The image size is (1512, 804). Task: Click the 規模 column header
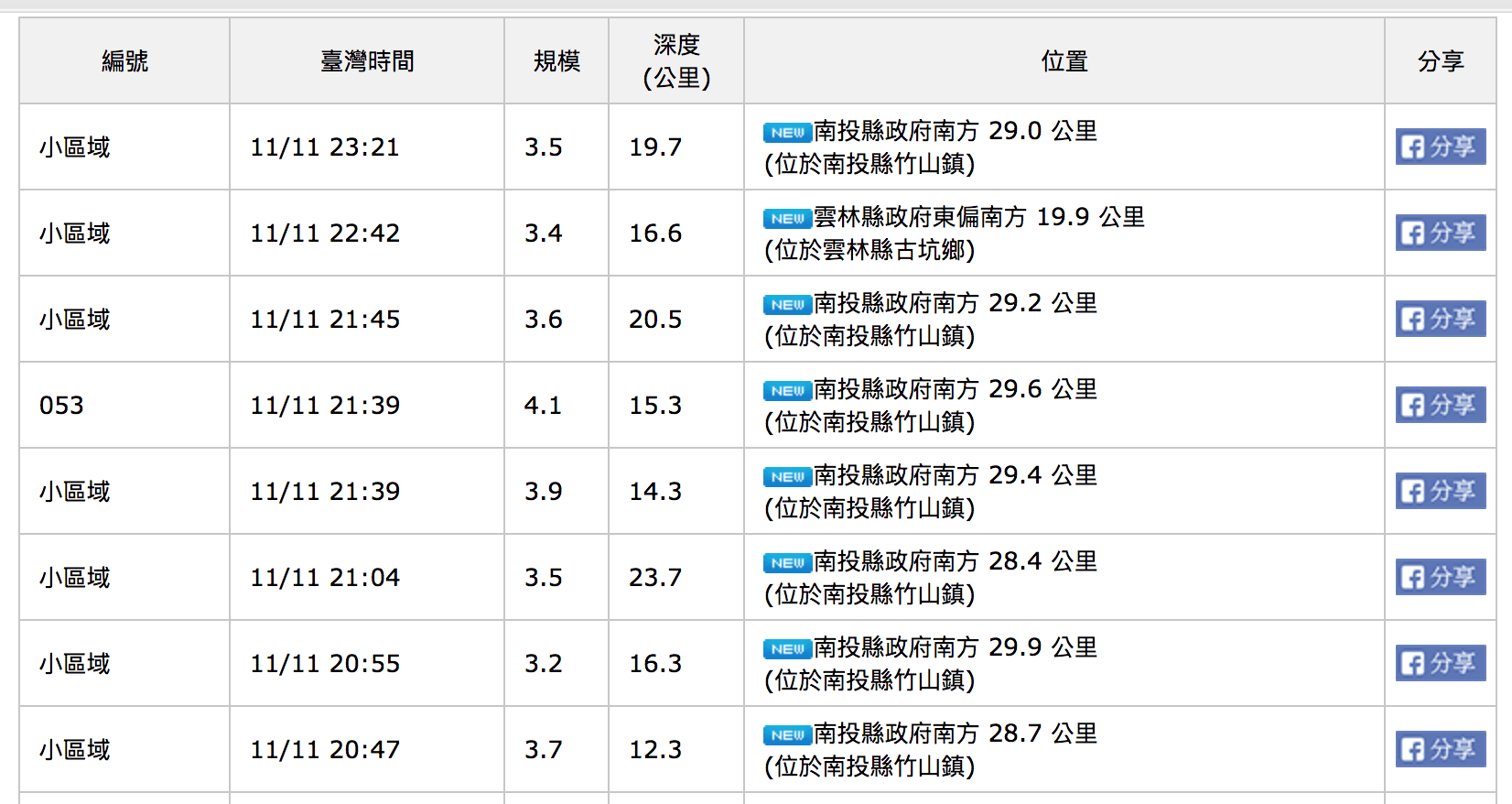[556, 60]
